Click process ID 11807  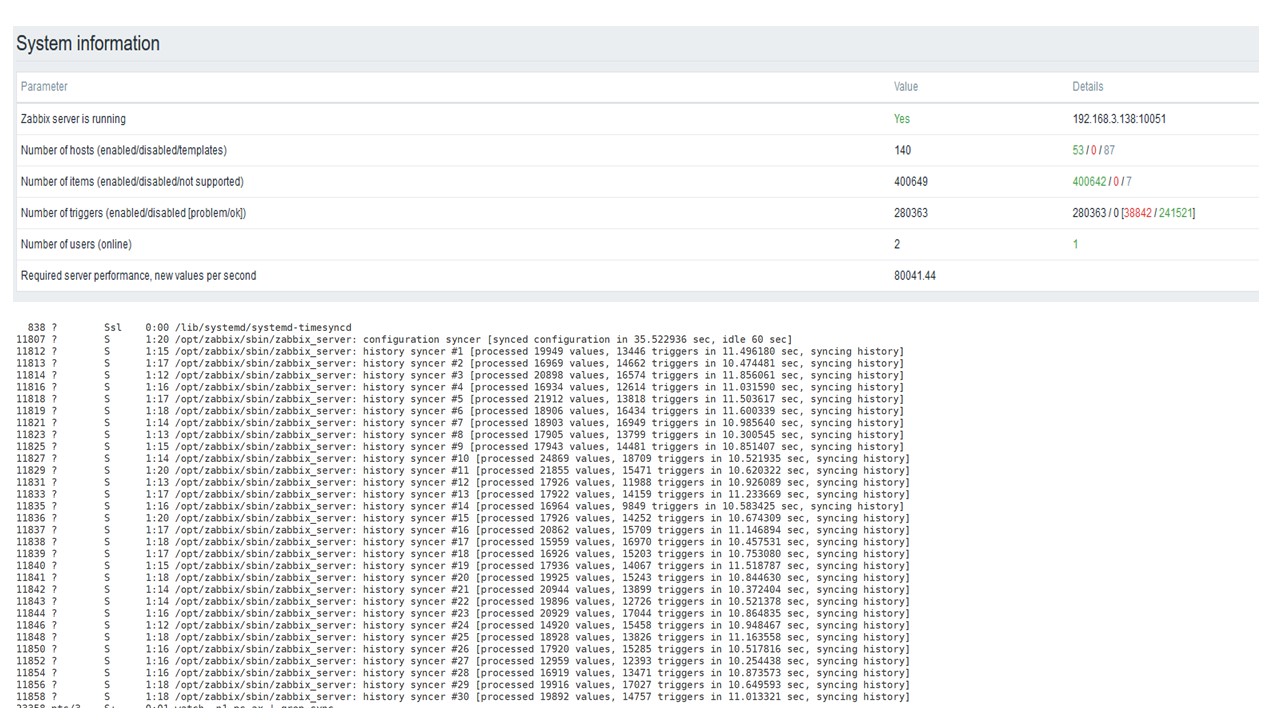[x=31, y=340]
